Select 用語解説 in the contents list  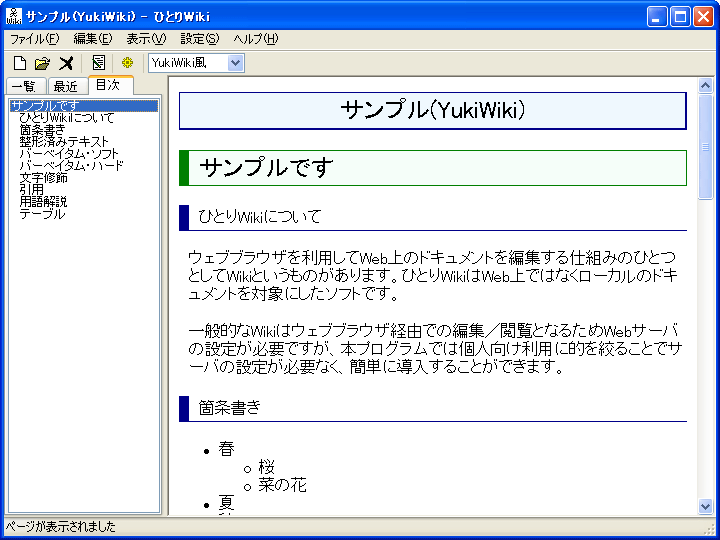click(x=44, y=202)
